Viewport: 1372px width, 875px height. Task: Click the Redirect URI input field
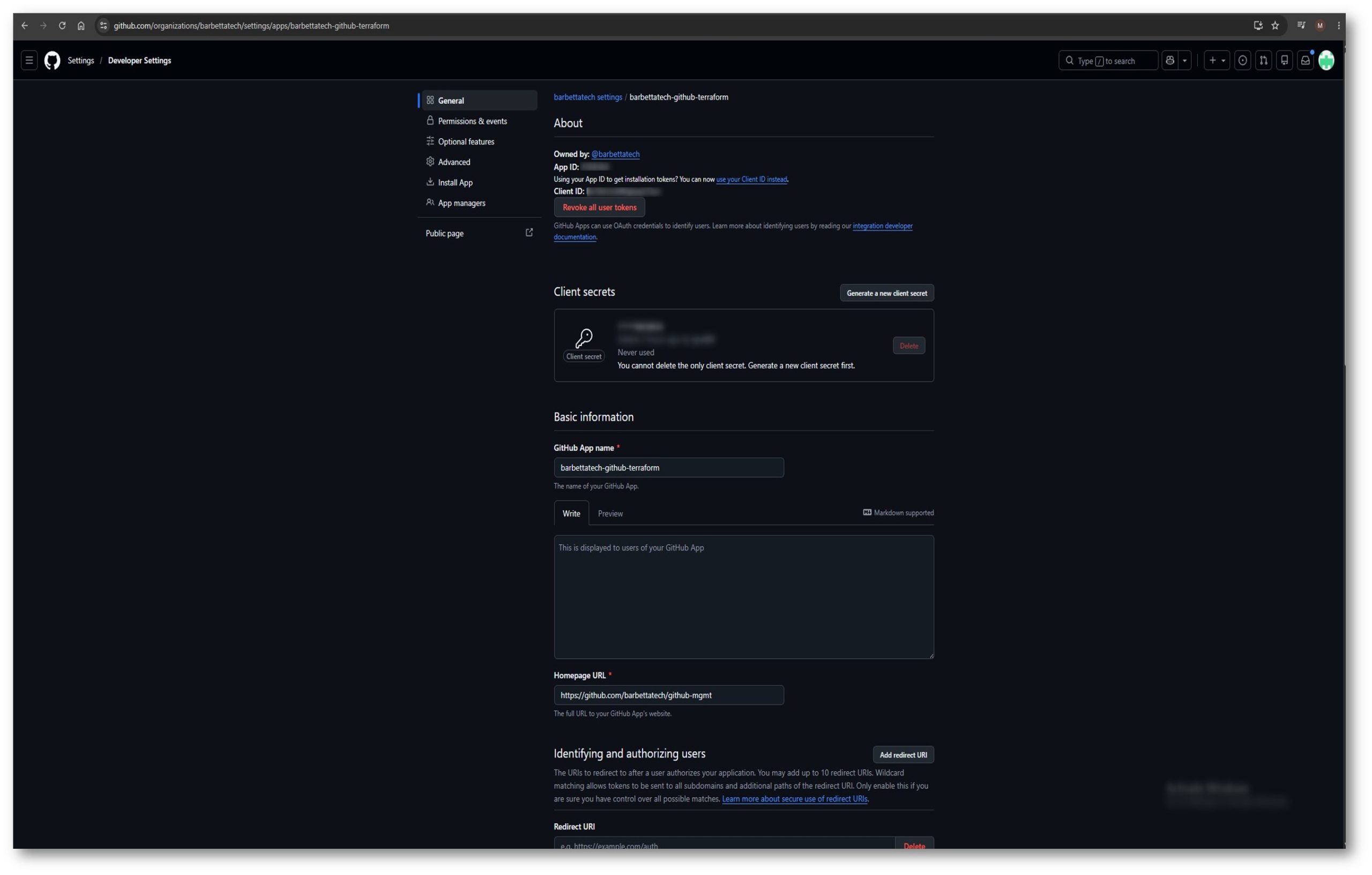click(724, 844)
